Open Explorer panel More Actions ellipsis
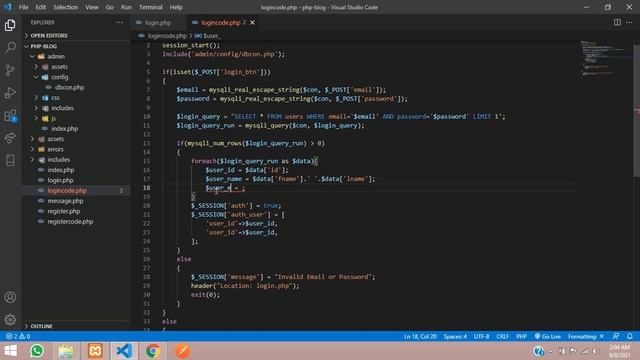640x360 pixels. click(120, 22)
